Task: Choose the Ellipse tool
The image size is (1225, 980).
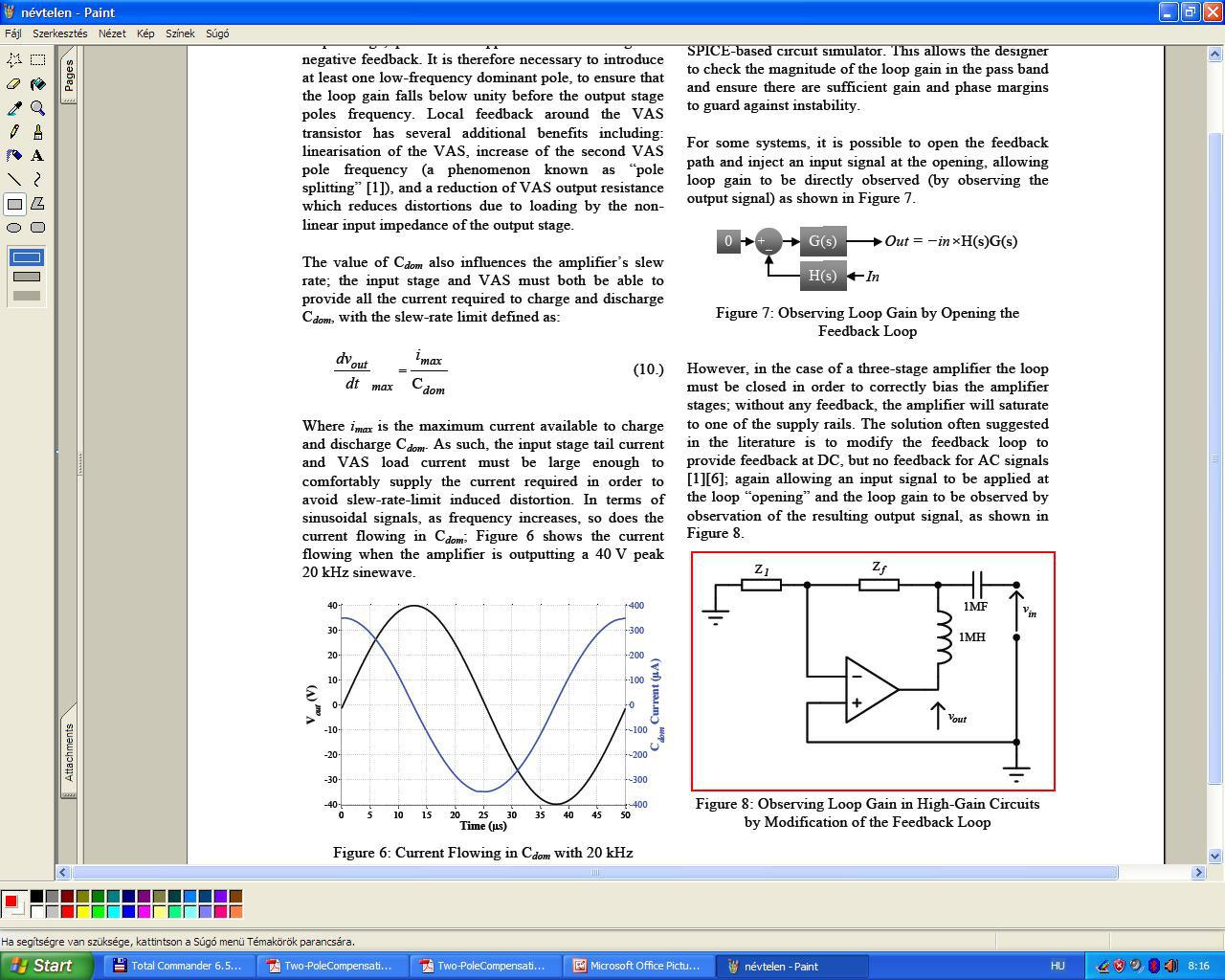Action: [14, 228]
